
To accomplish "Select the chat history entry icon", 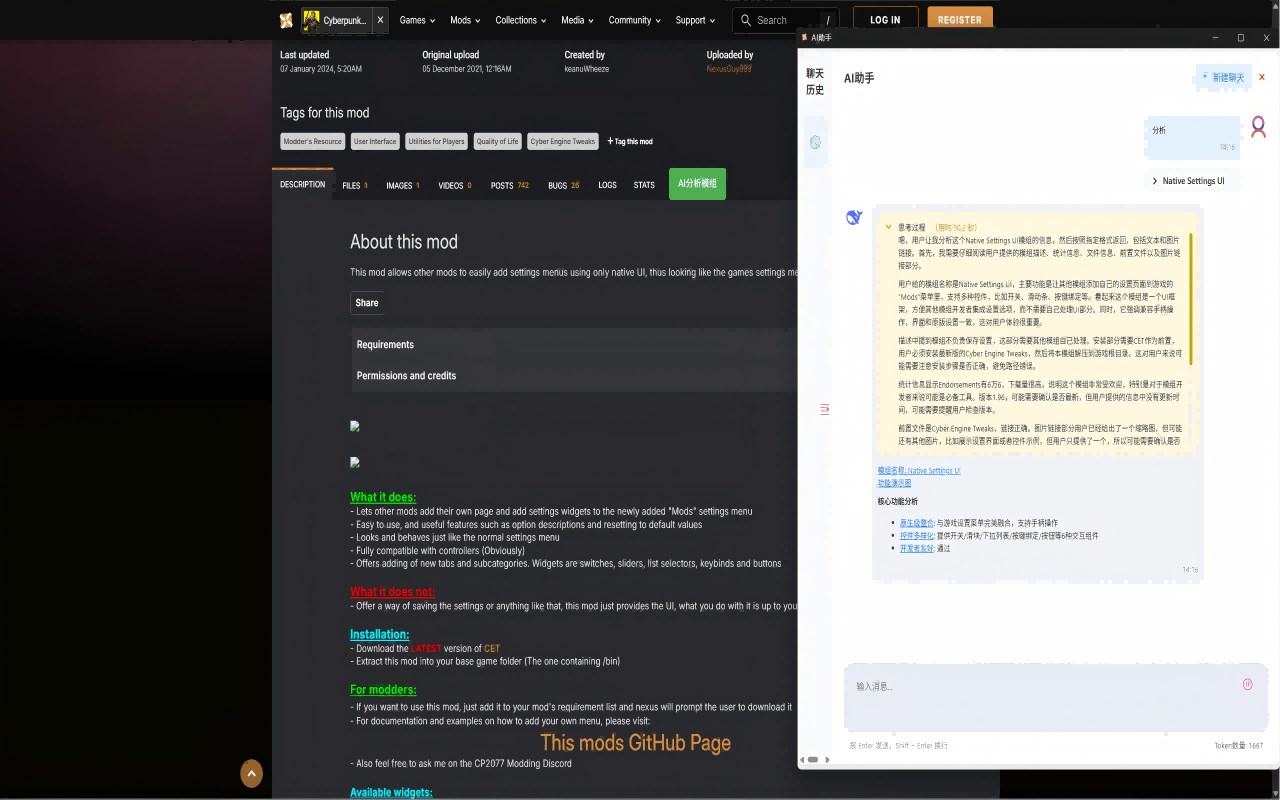I will coord(815,143).
